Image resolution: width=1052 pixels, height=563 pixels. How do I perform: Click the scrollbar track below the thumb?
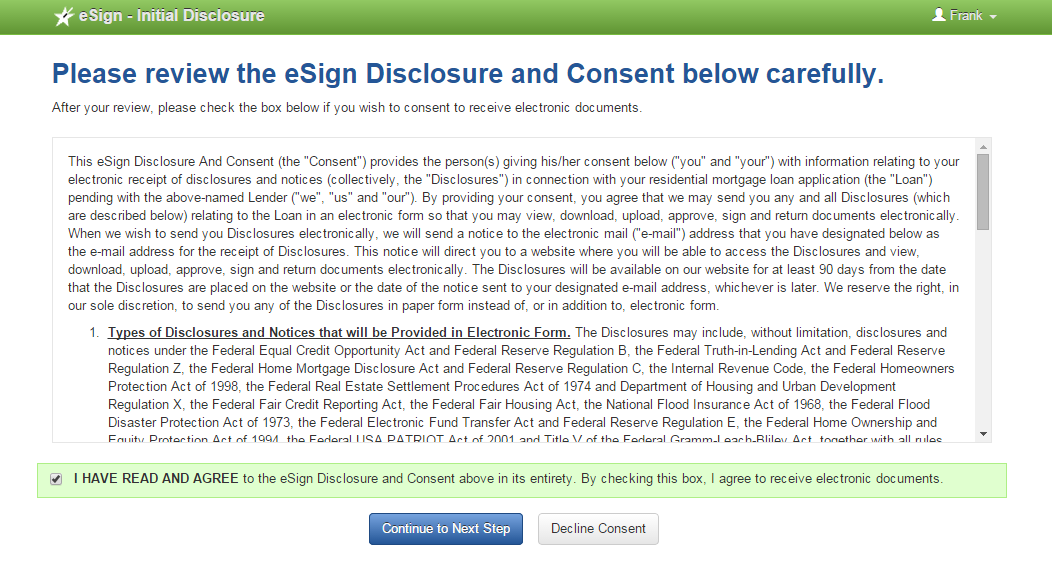983,329
